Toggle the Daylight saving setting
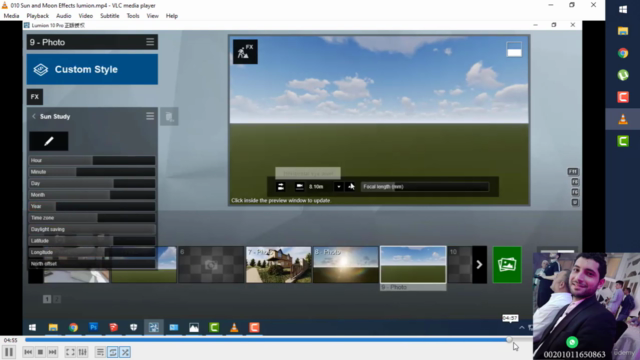The height and width of the screenshot is (360, 640). tap(92, 229)
